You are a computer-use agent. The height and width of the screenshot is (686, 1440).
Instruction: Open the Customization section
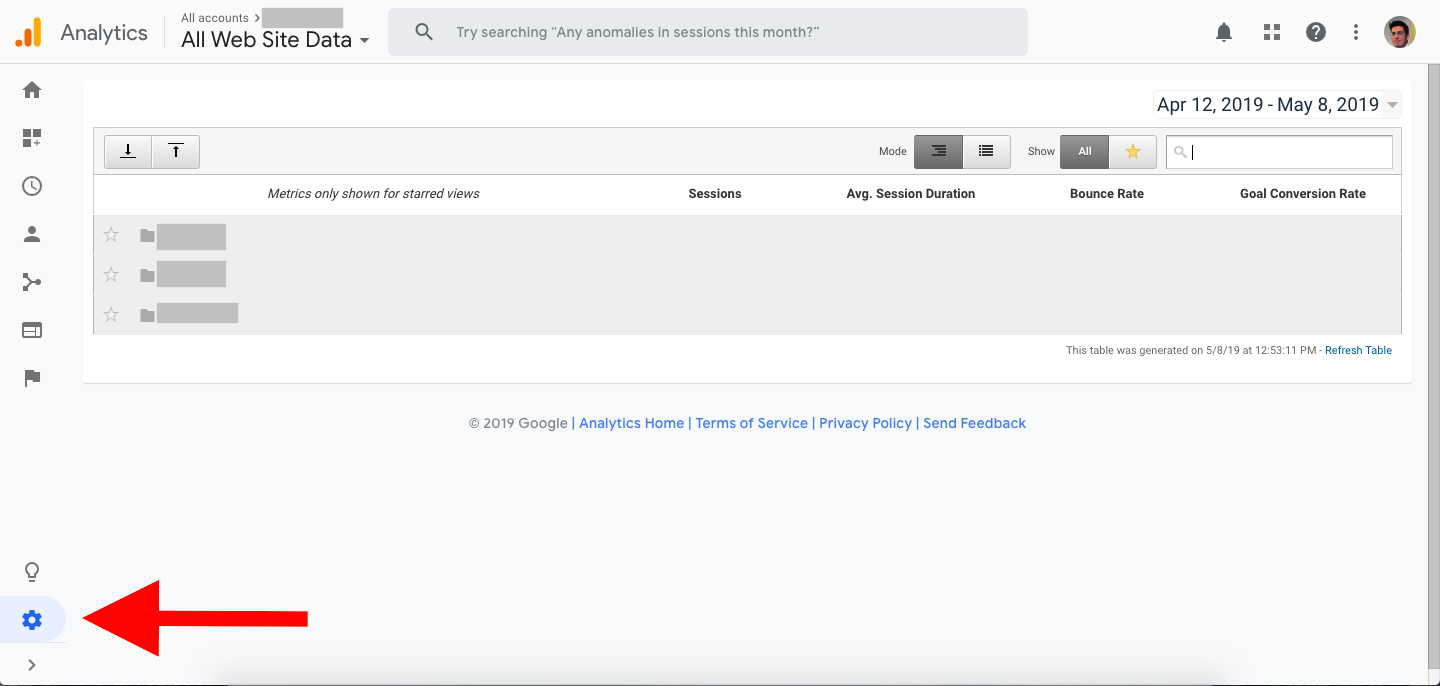coord(31,138)
